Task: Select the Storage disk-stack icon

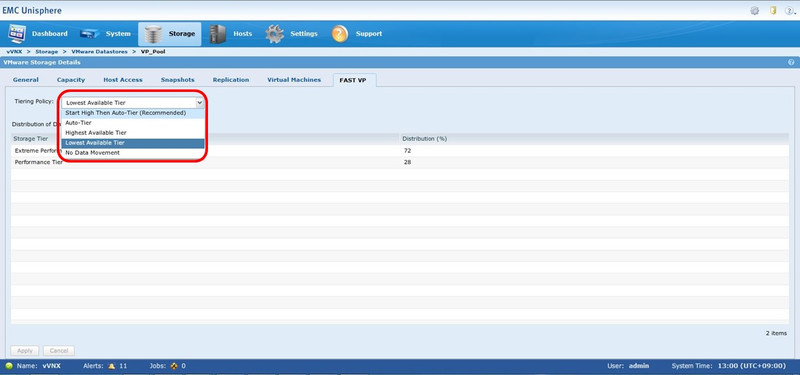Action: pyautogui.click(x=153, y=34)
